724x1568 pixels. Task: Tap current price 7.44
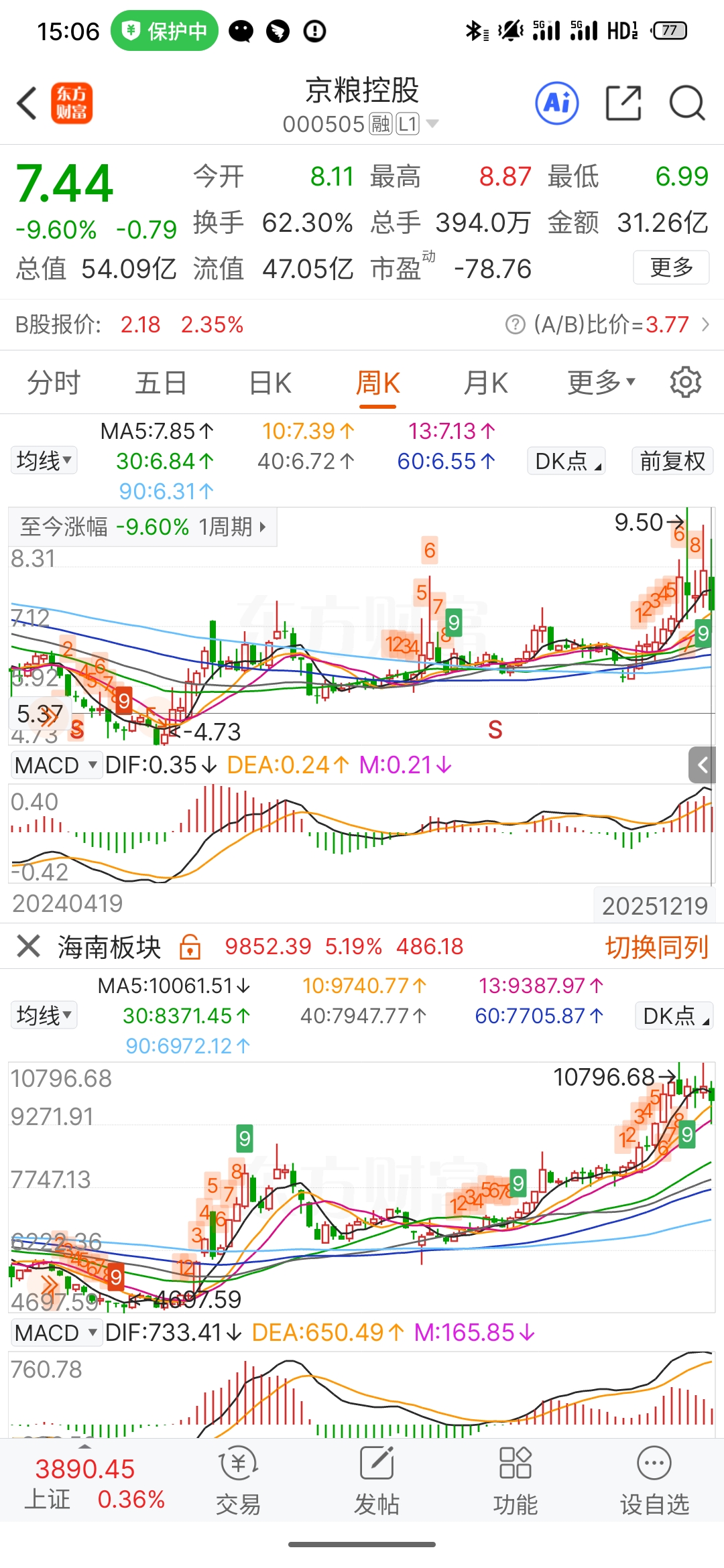pyautogui.click(x=64, y=183)
